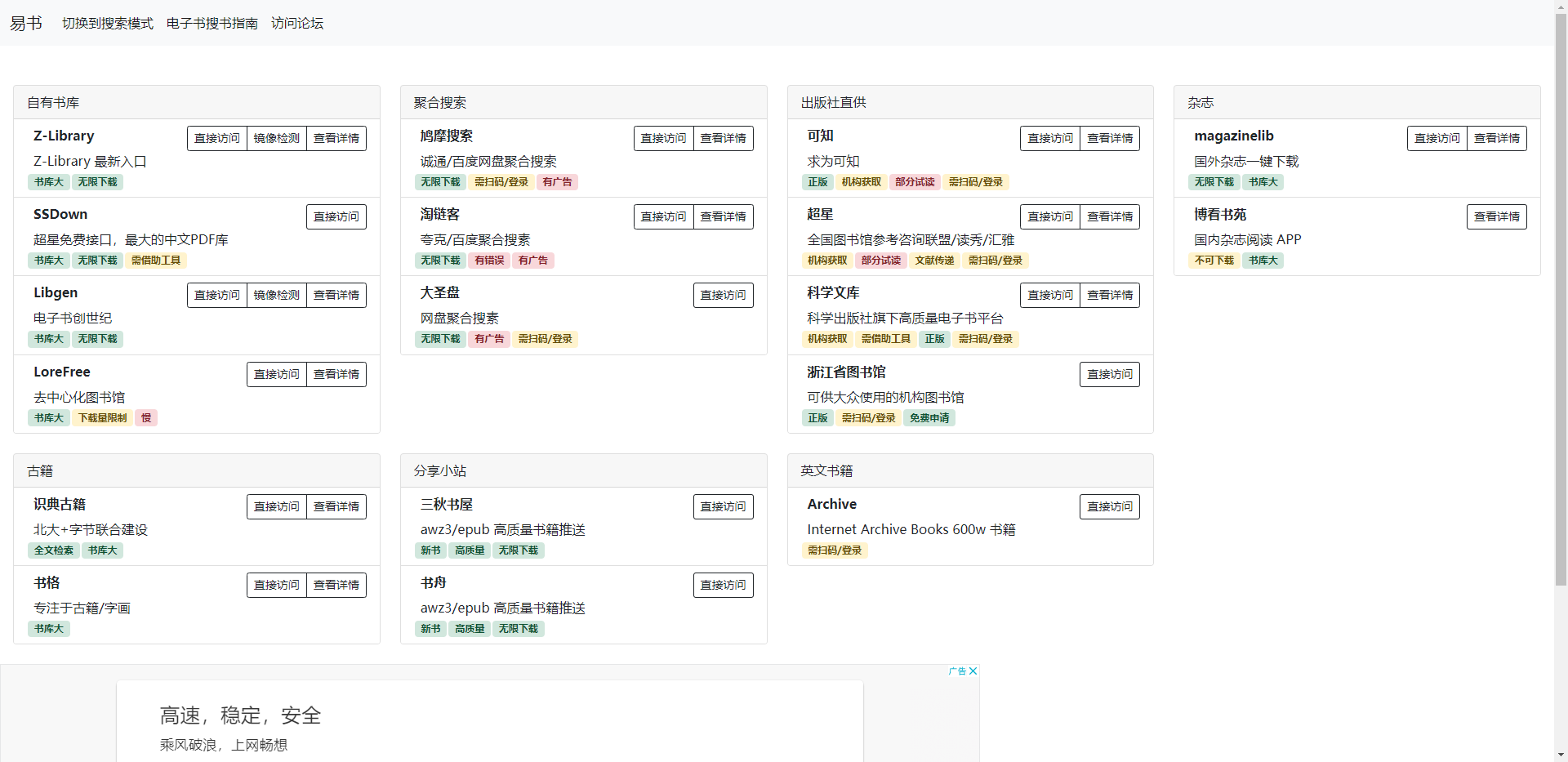
Task: Click 直接访问 for 超星
Action: tap(1050, 216)
